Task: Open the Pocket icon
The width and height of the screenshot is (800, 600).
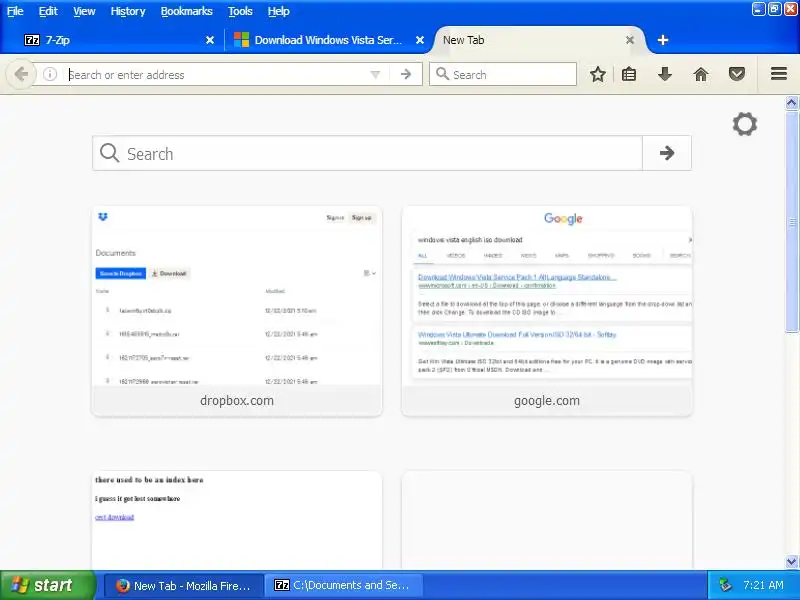Action: click(737, 74)
